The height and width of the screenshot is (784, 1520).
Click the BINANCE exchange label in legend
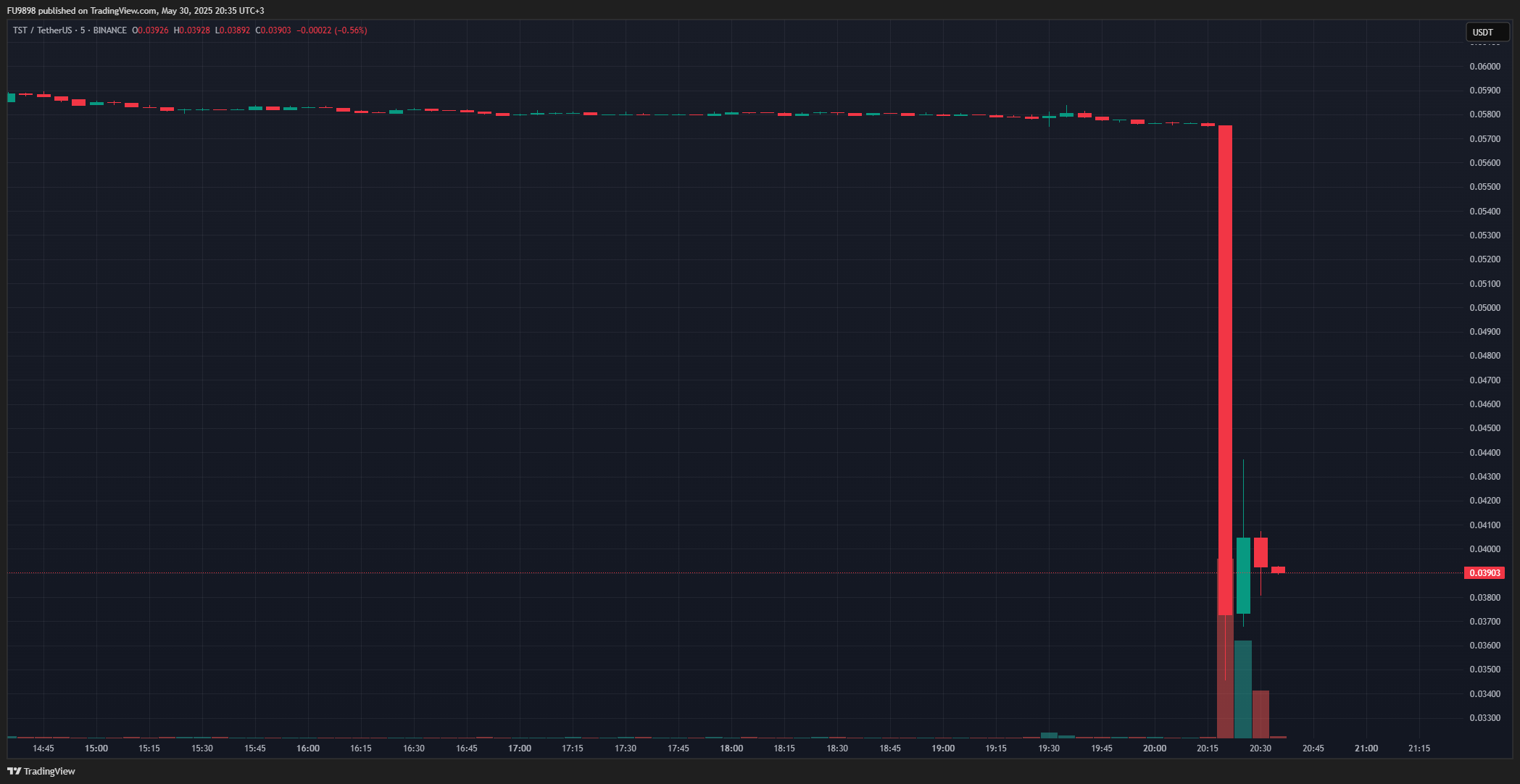click(x=109, y=30)
